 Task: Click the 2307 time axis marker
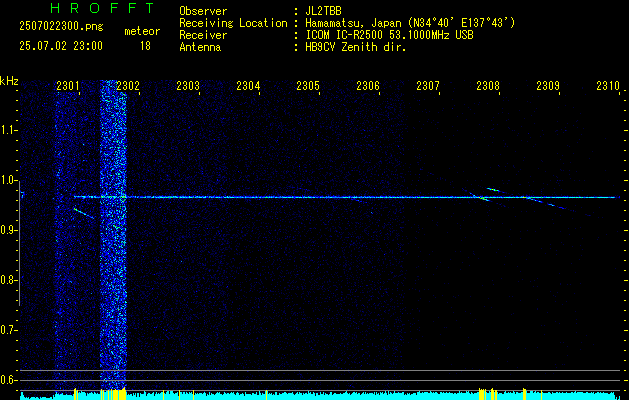[x=428, y=85]
